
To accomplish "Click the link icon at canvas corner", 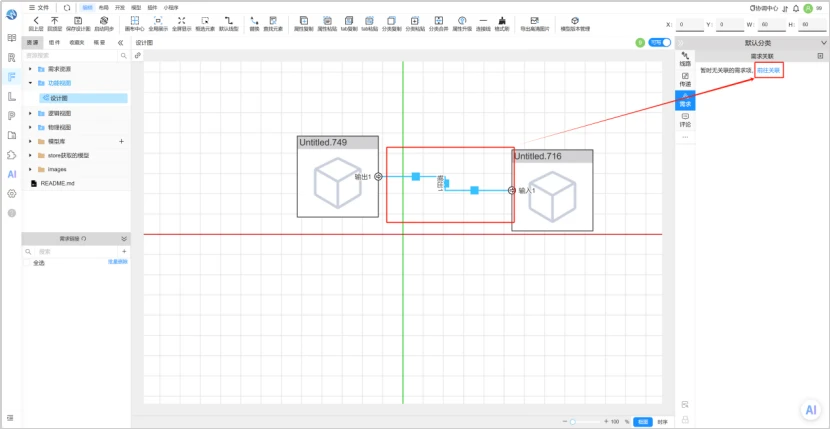I will [138, 55].
